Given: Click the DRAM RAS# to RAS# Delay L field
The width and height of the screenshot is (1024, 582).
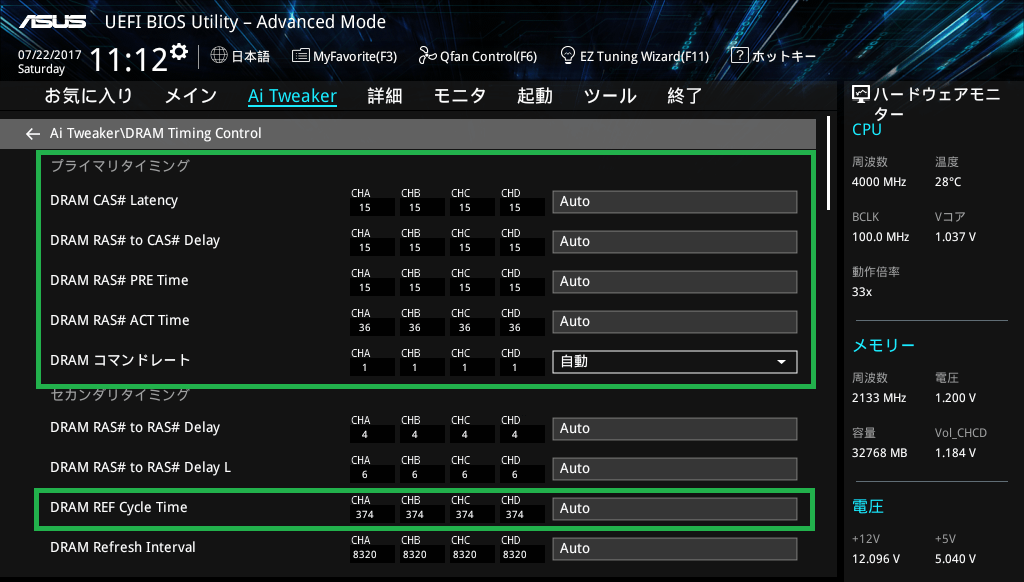Looking at the screenshot, I should coord(675,468).
